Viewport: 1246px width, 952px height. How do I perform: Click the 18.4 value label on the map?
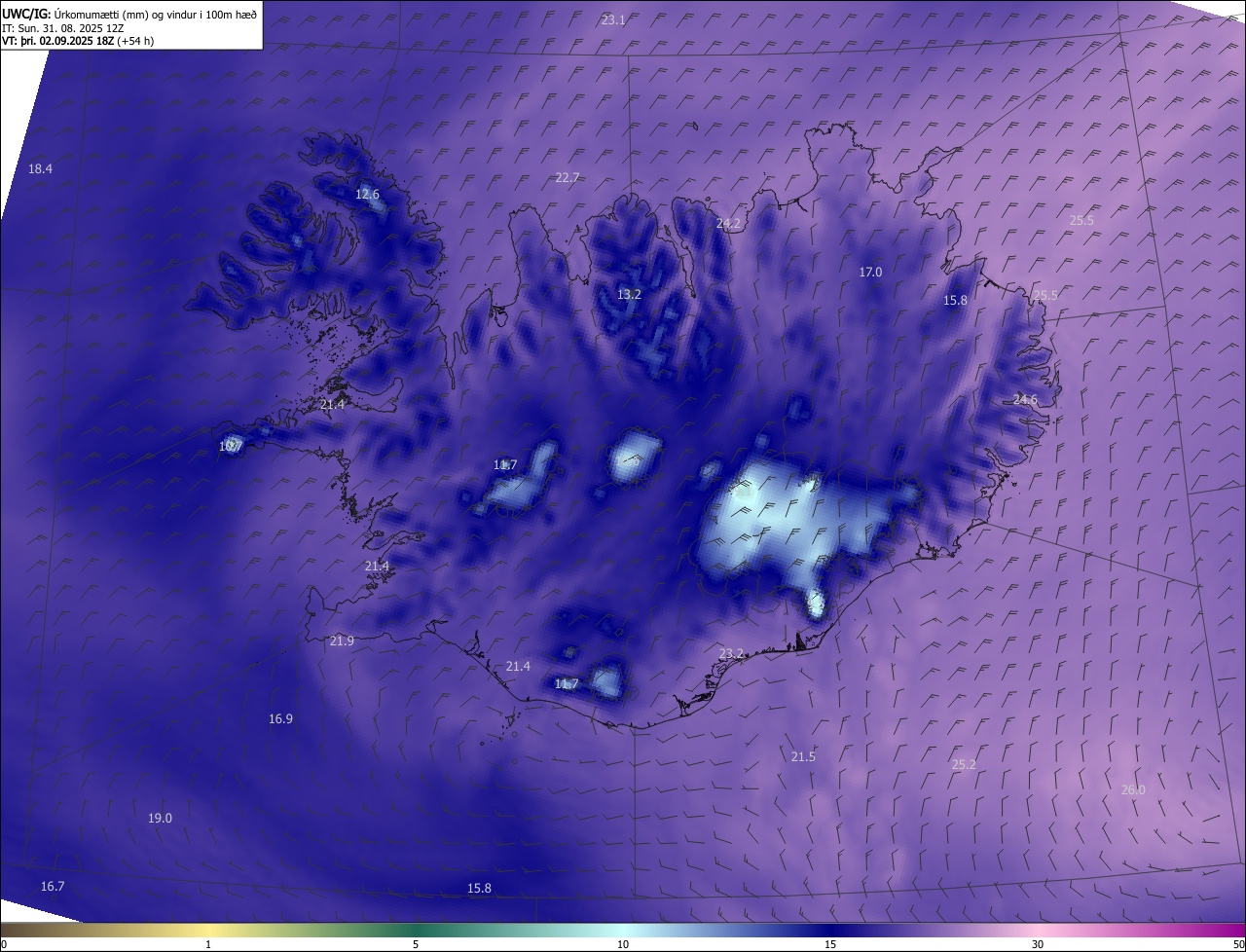40,168
